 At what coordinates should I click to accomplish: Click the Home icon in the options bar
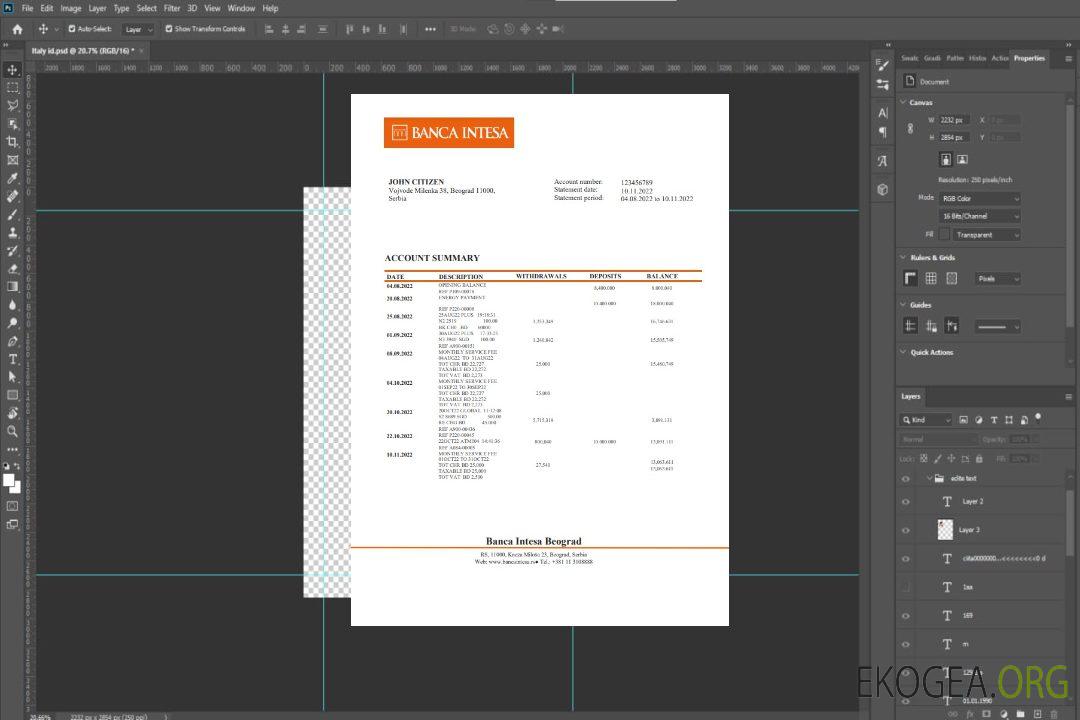(17, 29)
